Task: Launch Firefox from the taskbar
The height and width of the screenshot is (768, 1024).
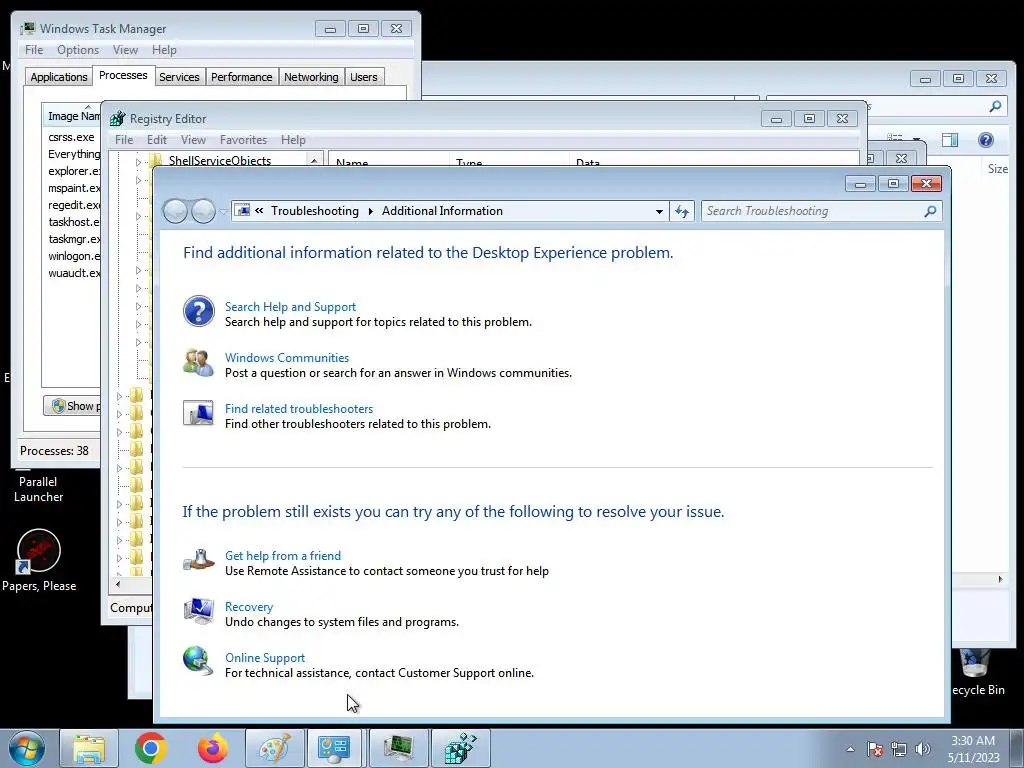Action: coord(213,748)
